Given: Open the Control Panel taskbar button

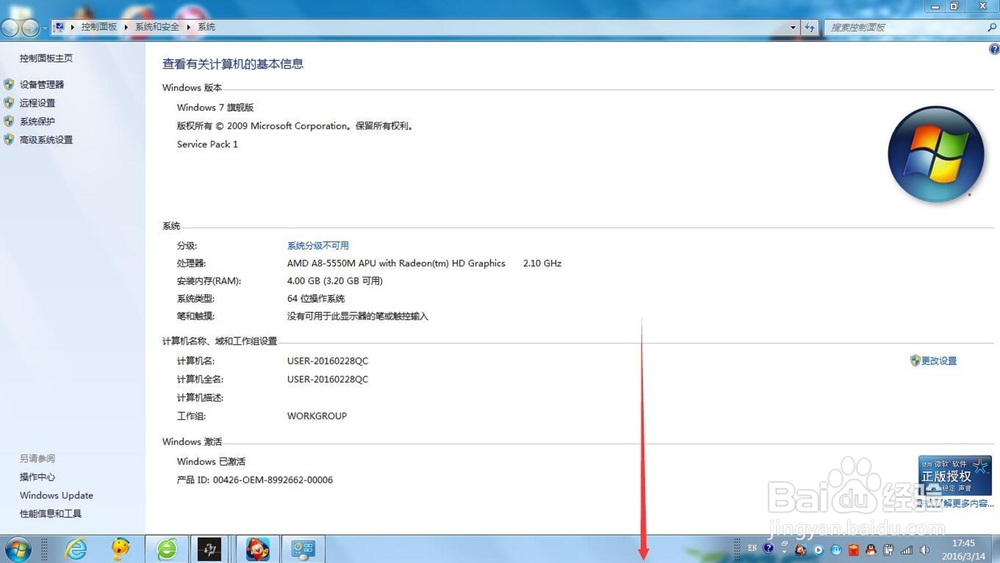Looking at the screenshot, I should pyautogui.click(x=303, y=549).
